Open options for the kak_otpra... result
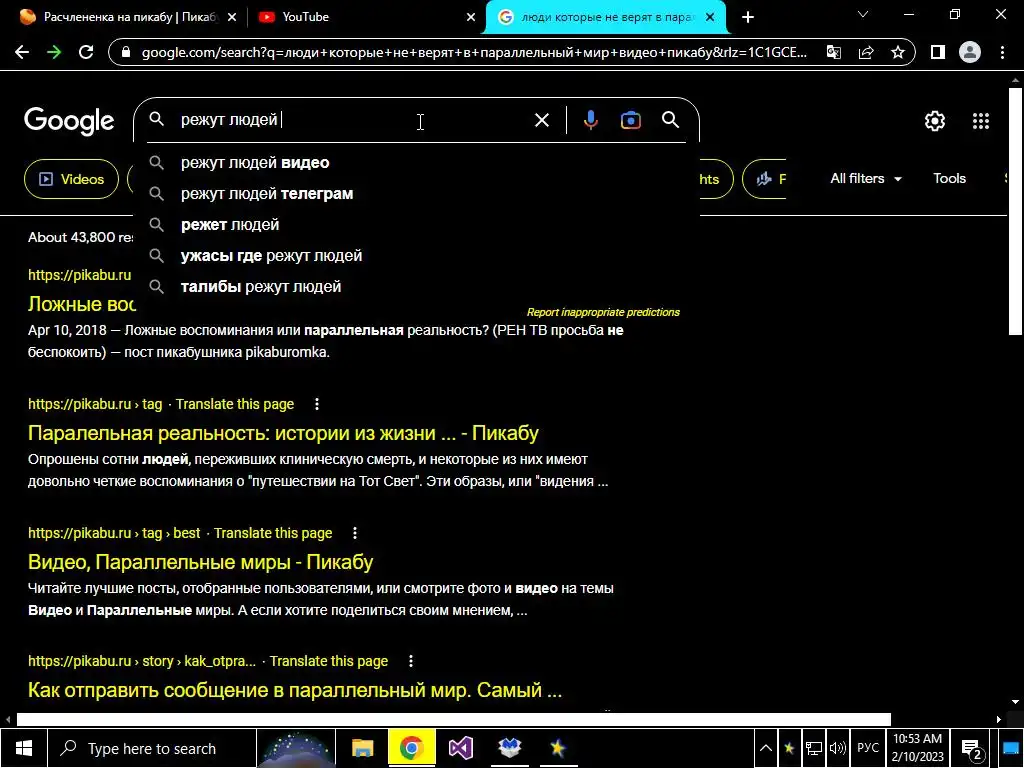The width and height of the screenshot is (1024, 768). click(411, 661)
